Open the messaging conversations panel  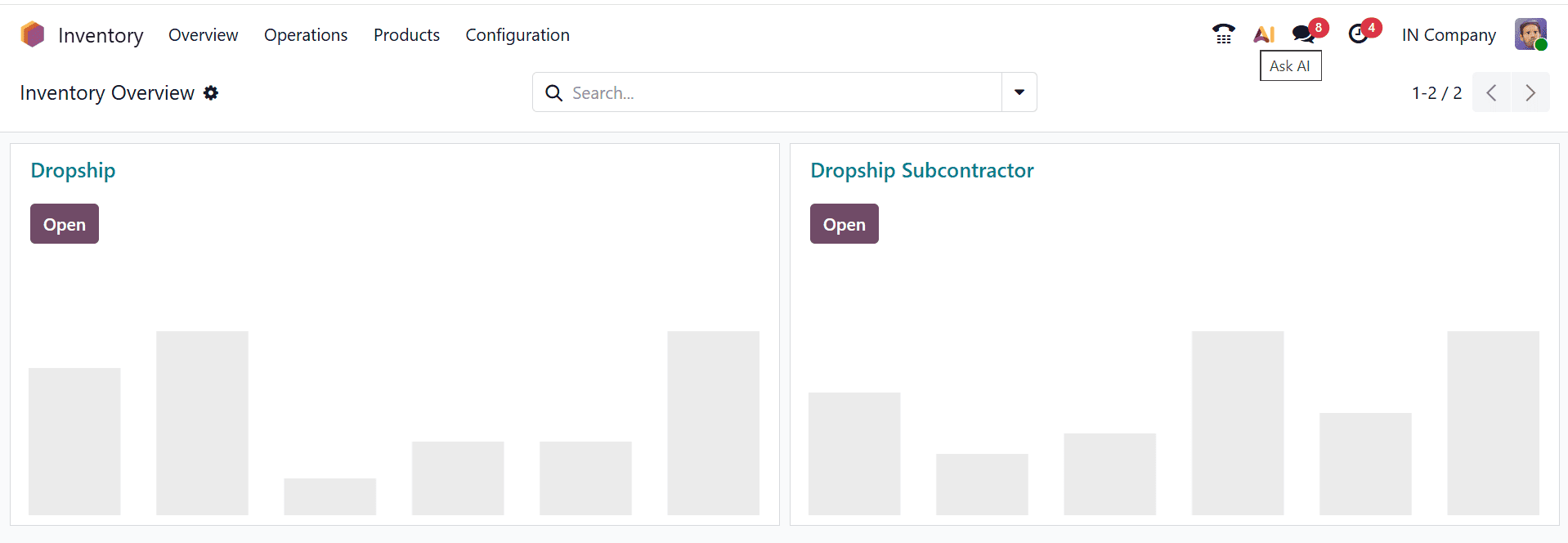point(1302,34)
